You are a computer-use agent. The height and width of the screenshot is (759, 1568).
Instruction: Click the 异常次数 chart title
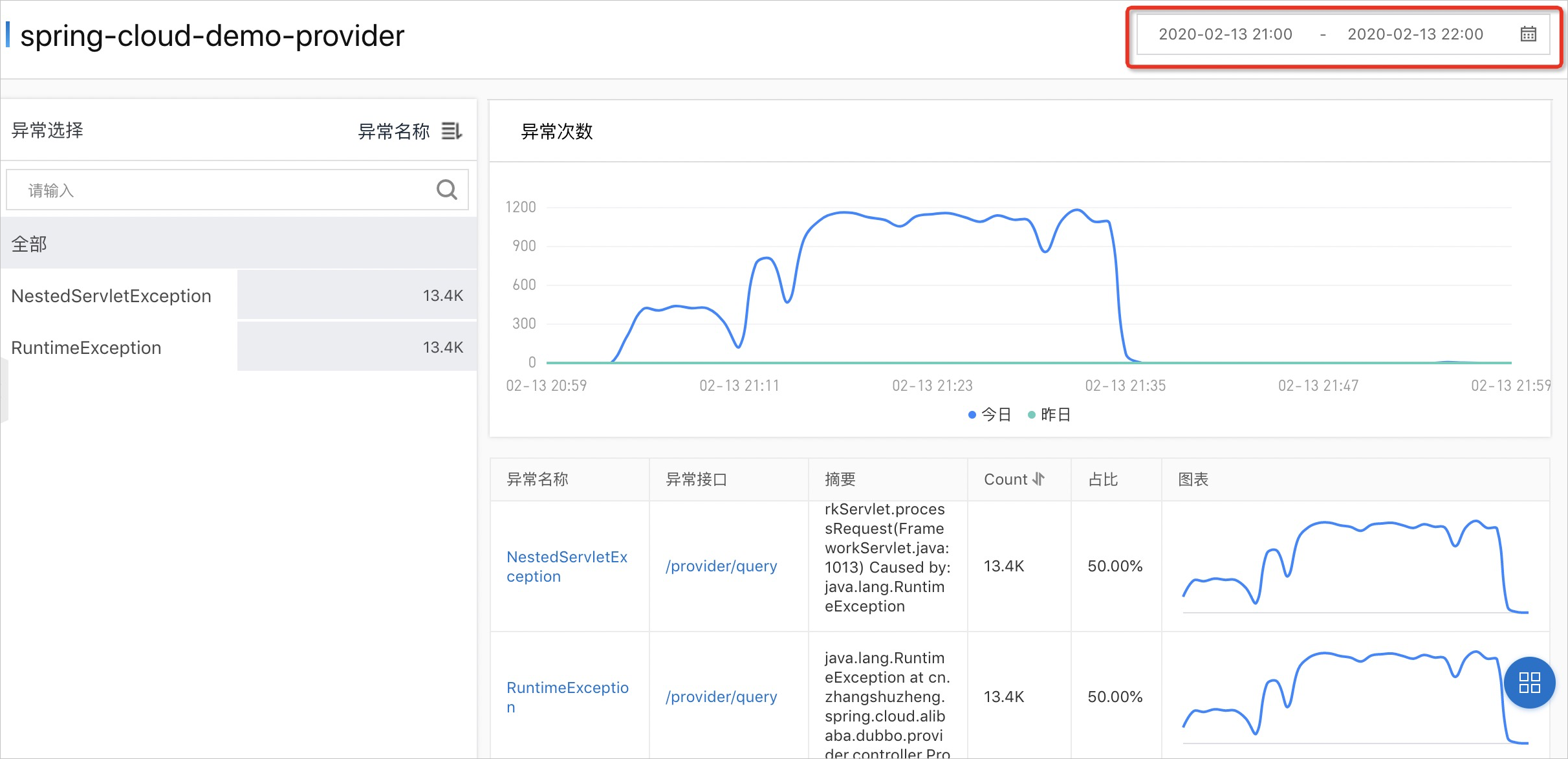pos(557,131)
